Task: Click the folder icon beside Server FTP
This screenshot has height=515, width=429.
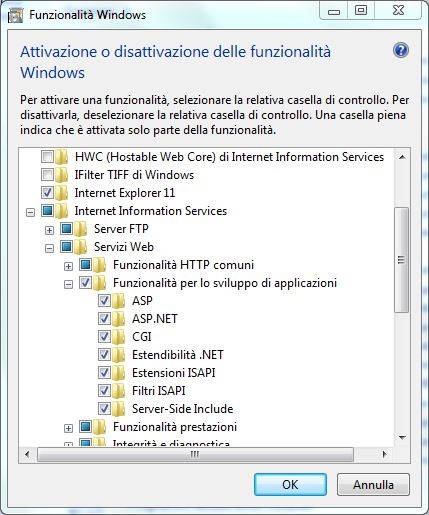Action: click(80, 229)
